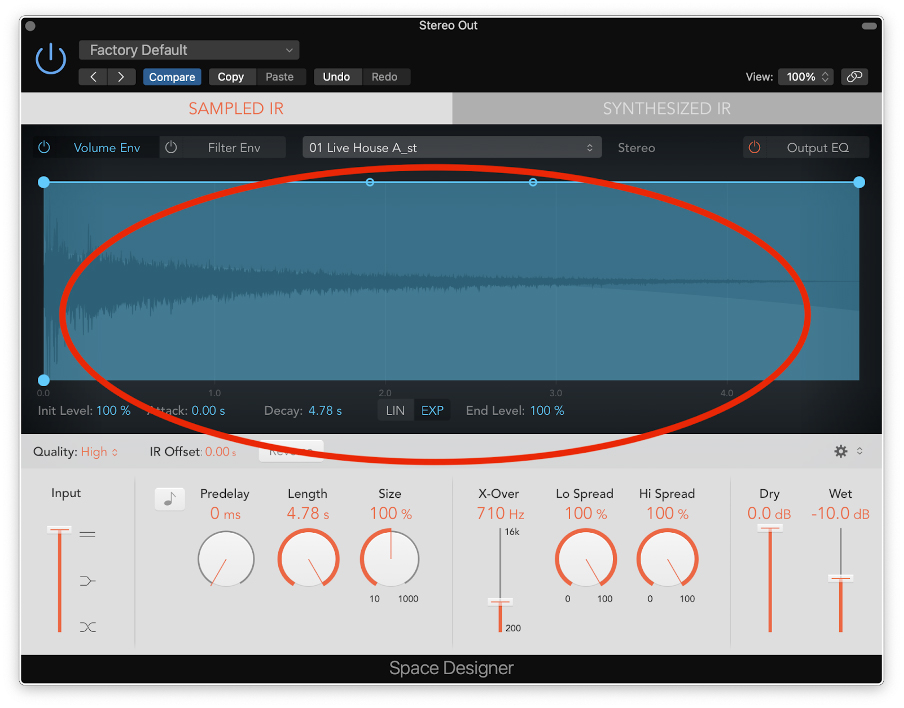The image size is (904, 708).
Task: Go to the previous preset arrow
Action: pyautogui.click(x=93, y=77)
